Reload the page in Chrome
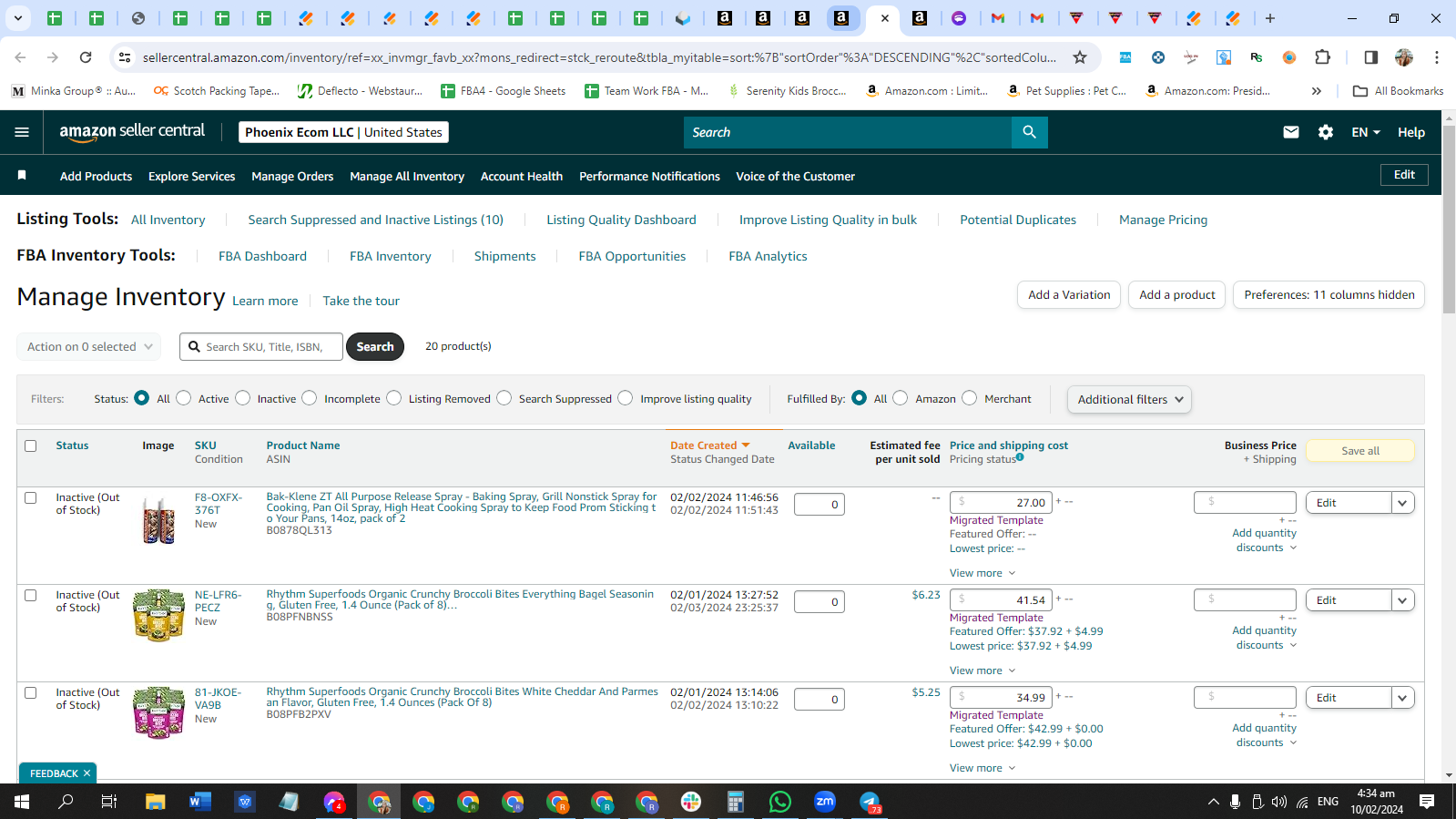1456x819 pixels. (86, 57)
